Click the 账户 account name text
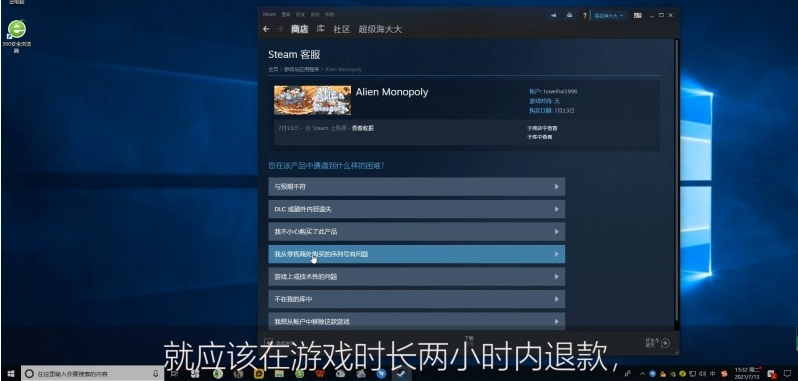798x381 pixels. (x=553, y=92)
